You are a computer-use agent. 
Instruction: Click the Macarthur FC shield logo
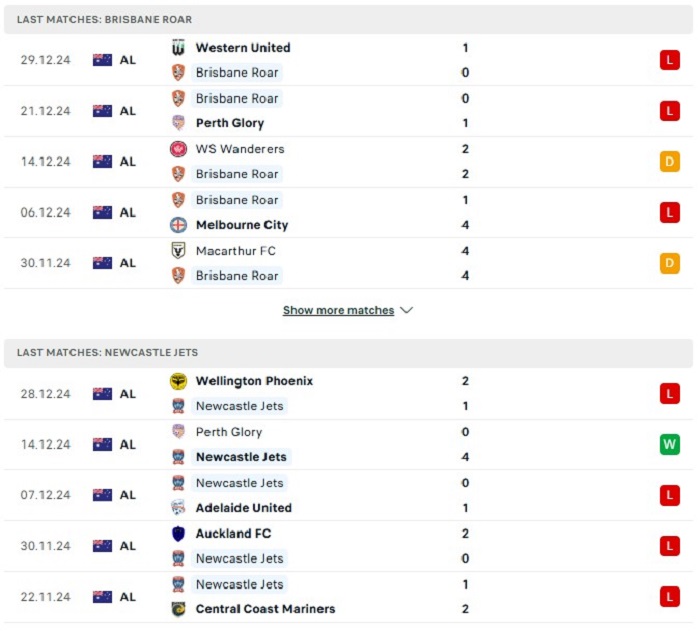(178, 251)
